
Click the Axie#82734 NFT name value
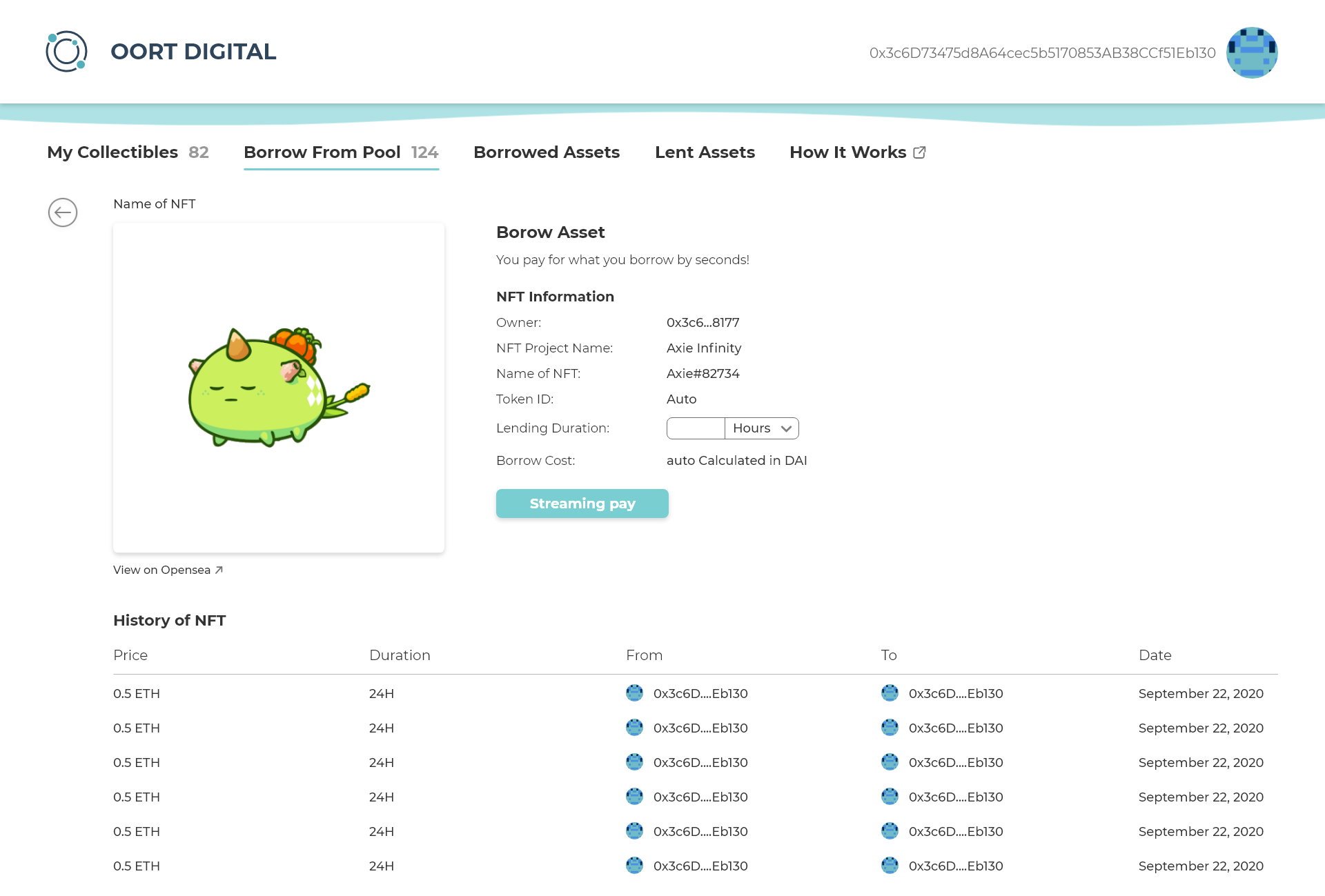pyautogui.click(x=703, y=374)
